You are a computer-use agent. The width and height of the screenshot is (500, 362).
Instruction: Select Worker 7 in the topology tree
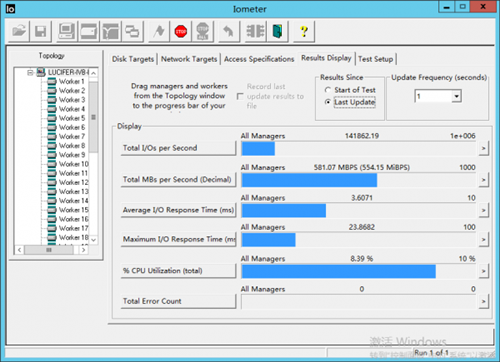coord(72,136)
